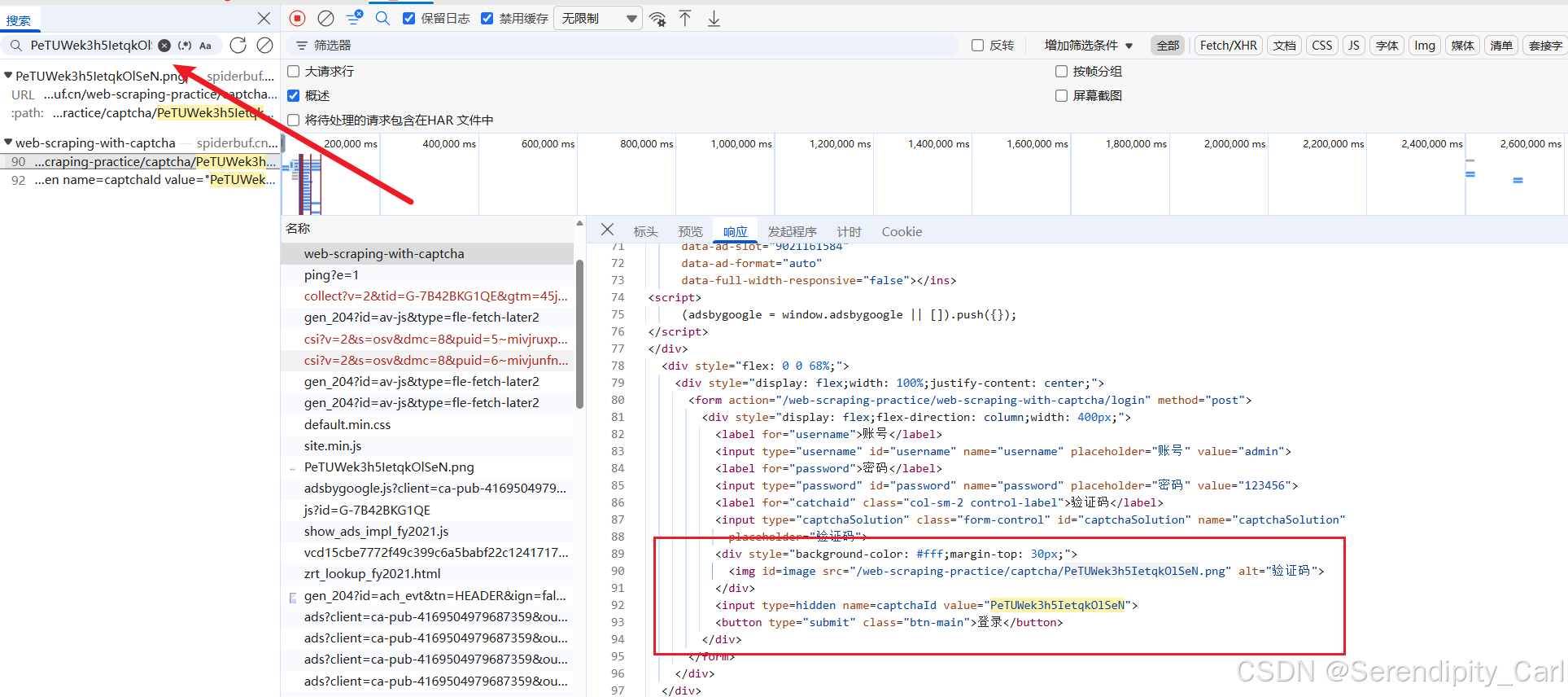Image resolution: width=1568 pixels, height=697 pixels.
Task: Filter by Fetch/XHR requests
Action: (1228, 46)
